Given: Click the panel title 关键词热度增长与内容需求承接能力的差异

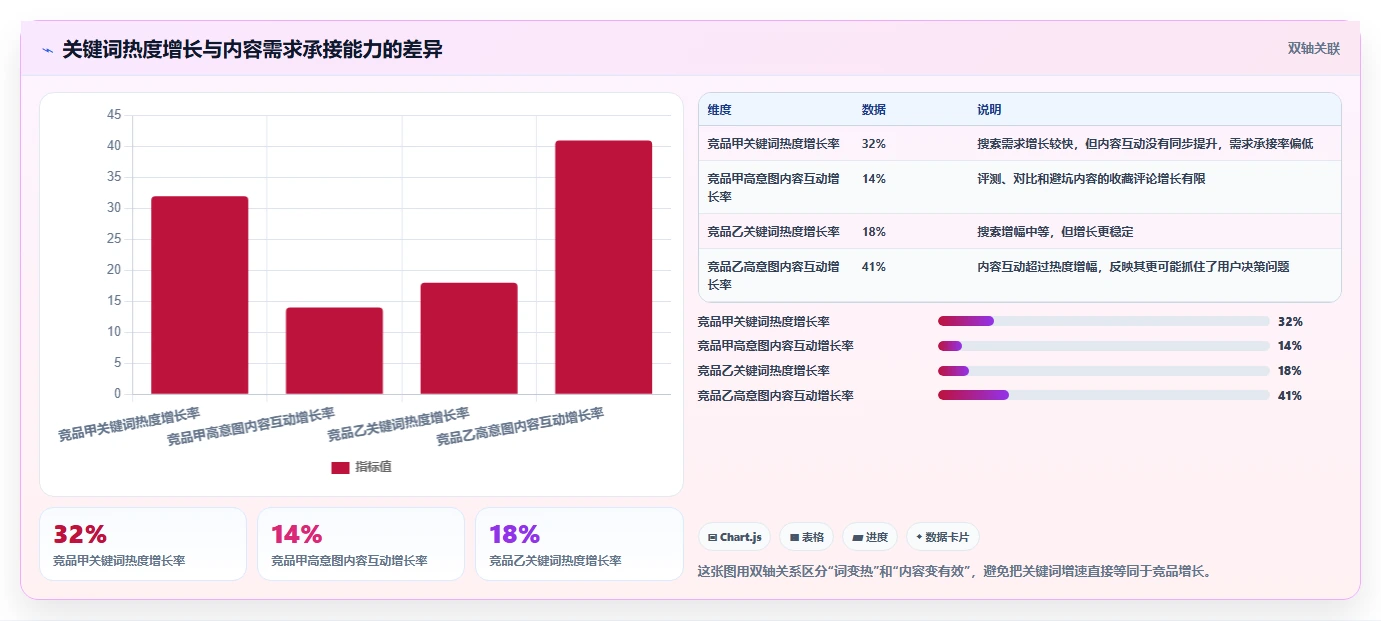Looking at the screenshot, I should (x=252, y=50).
